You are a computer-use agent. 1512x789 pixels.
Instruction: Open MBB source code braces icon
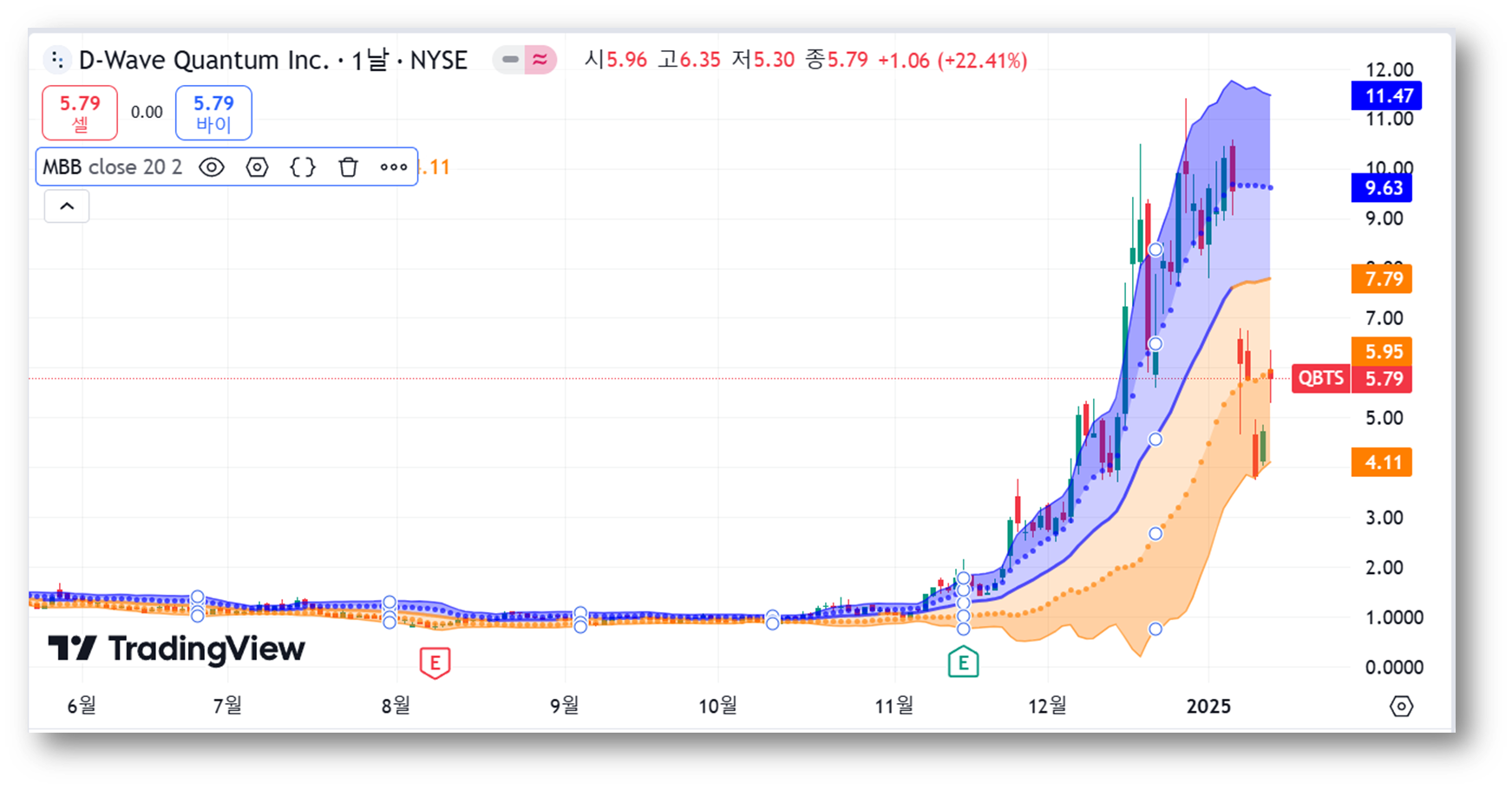click(303, 167)
